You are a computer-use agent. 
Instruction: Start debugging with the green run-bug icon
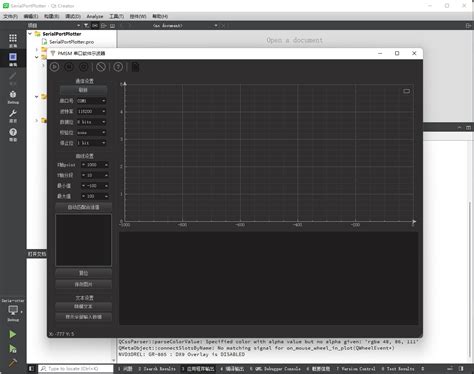click(13, 349)
